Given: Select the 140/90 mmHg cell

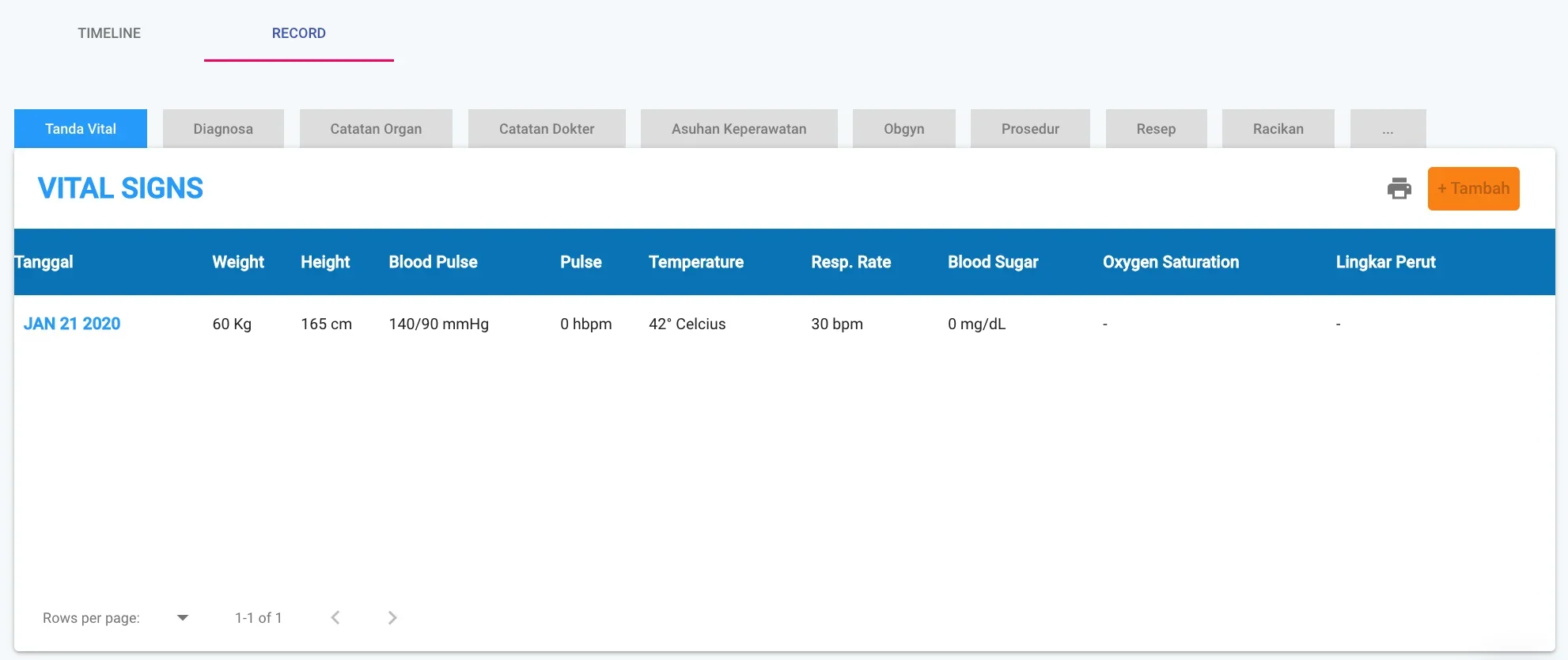Looking at the screenshot, I should (438, 324).
